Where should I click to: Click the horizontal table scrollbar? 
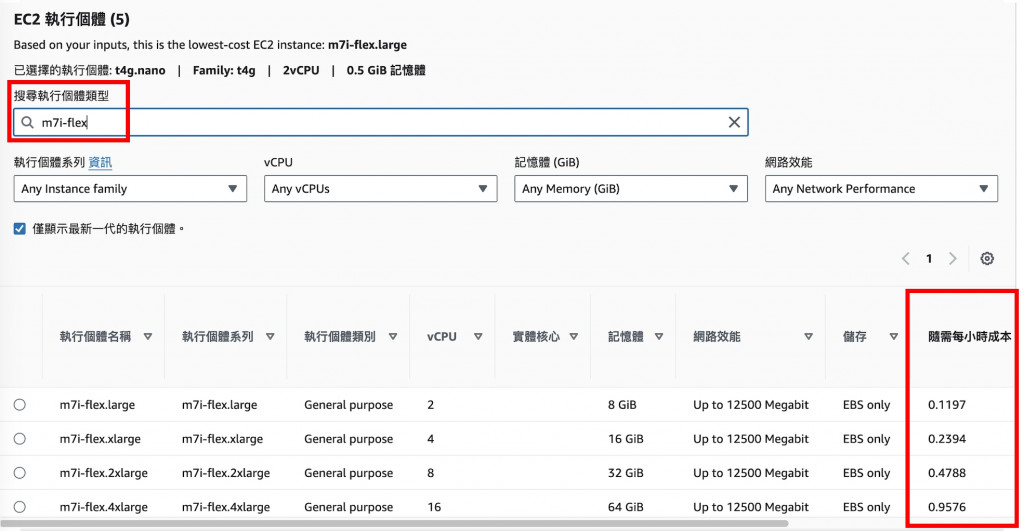[x=400, y=523]
